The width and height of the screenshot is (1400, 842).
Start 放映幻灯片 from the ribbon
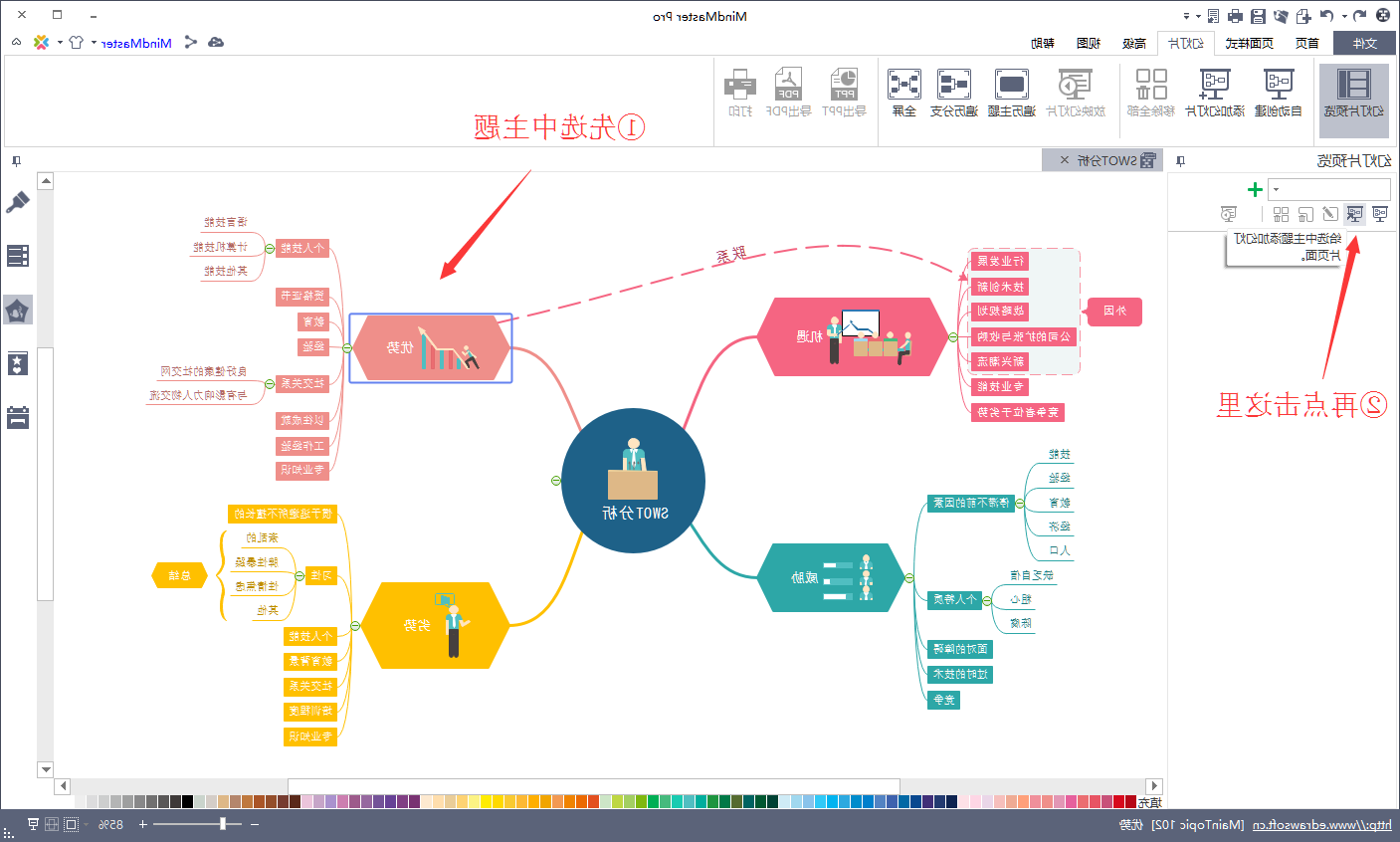pos(1076,94)
